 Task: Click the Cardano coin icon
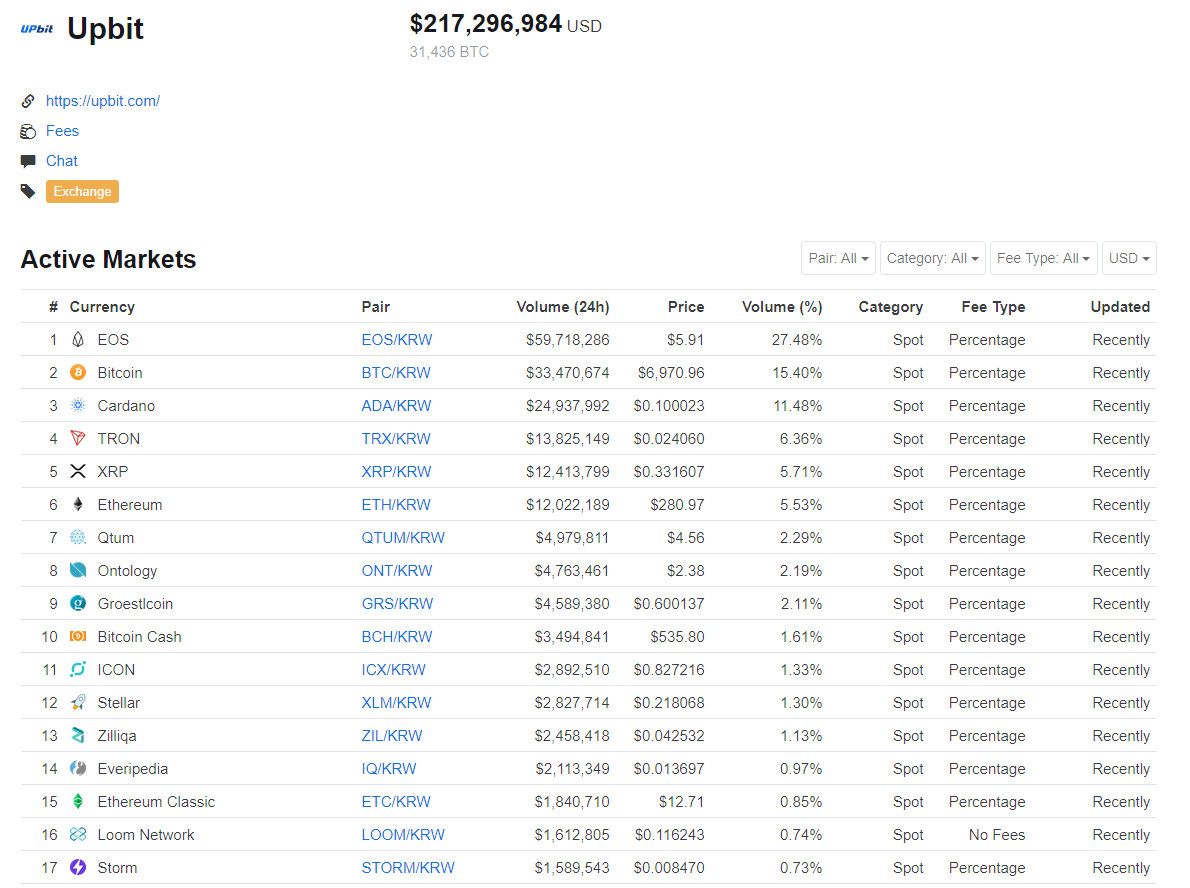pos(78,406)
